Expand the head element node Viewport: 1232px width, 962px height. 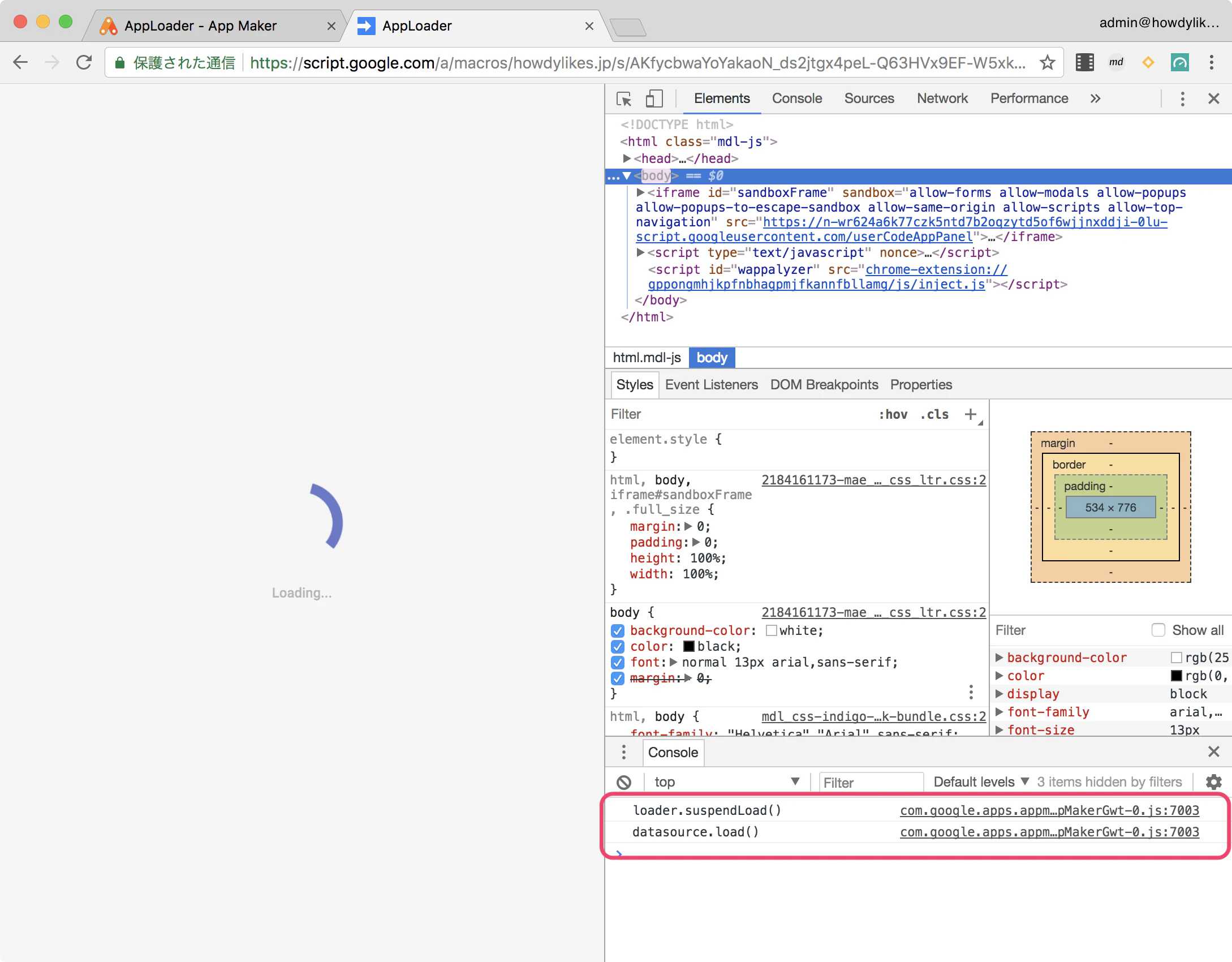627,158
